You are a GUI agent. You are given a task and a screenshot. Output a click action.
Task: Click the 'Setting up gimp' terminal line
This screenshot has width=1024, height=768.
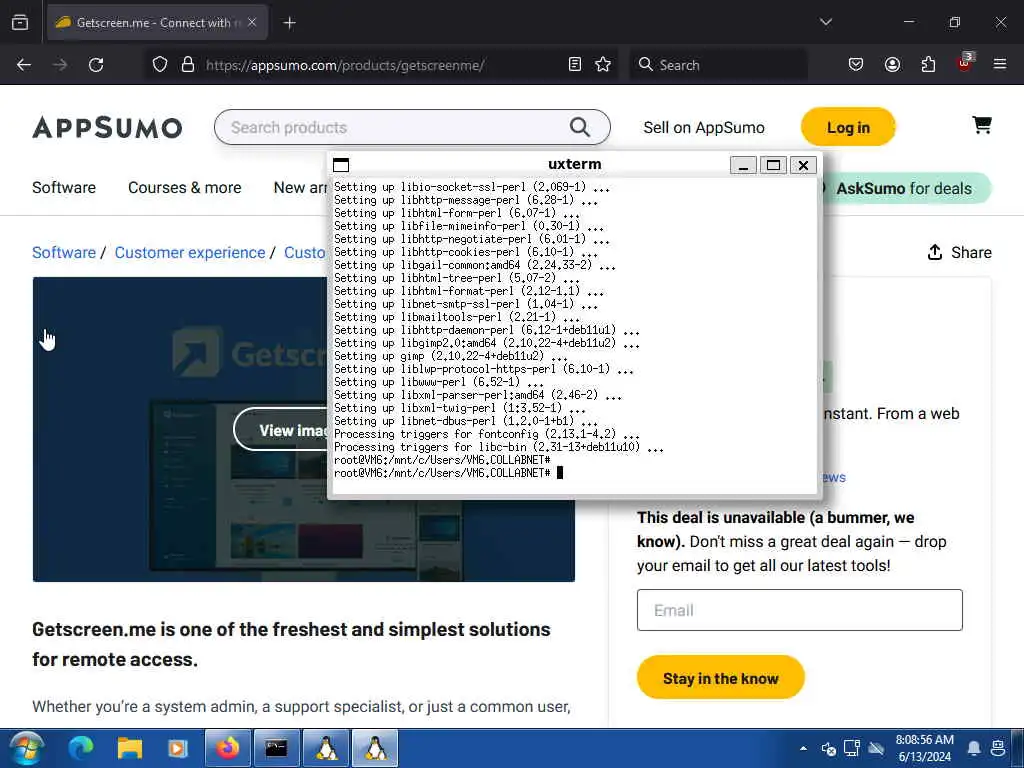(x=451, y=356)
